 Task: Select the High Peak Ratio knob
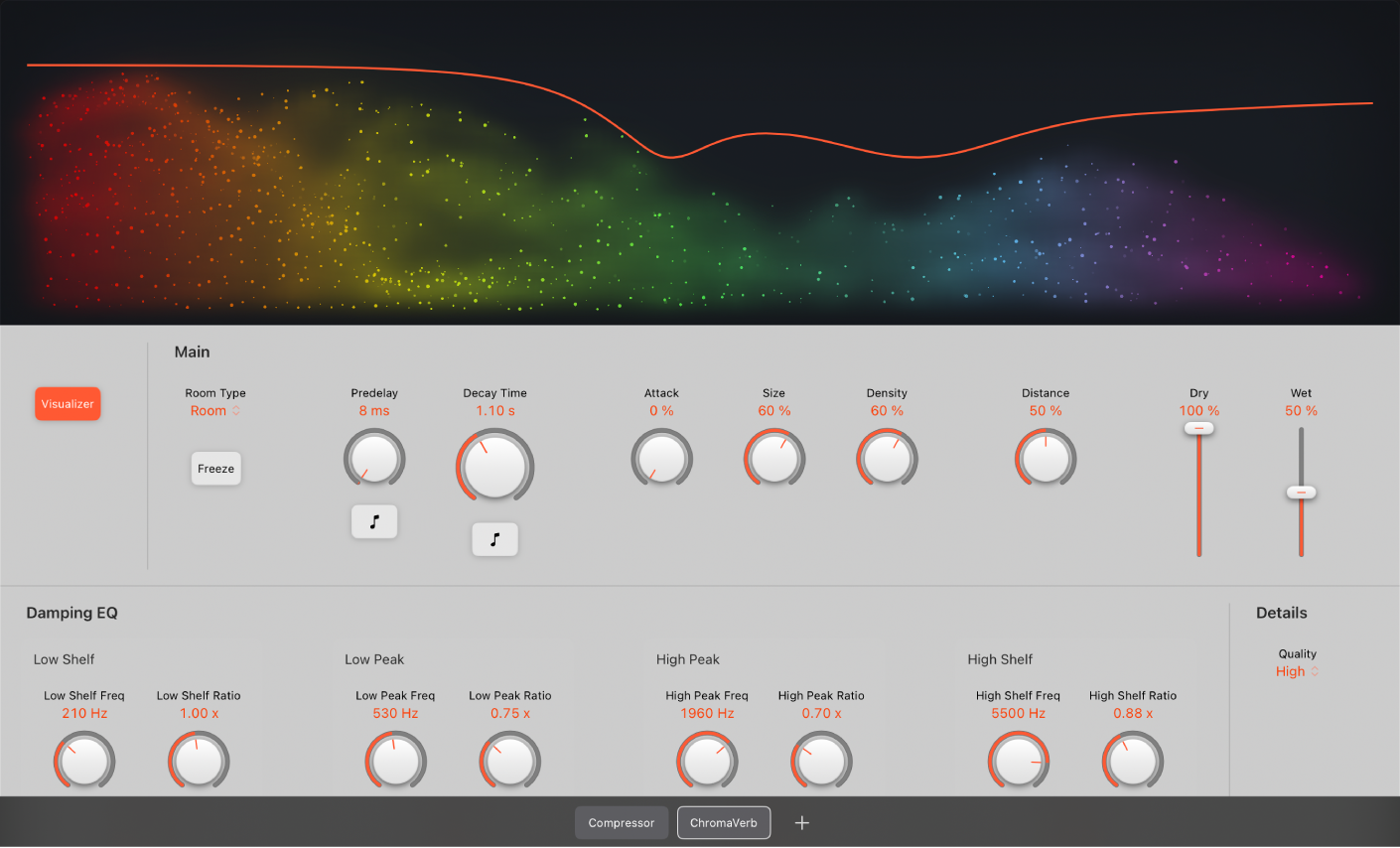pos(821,761)
